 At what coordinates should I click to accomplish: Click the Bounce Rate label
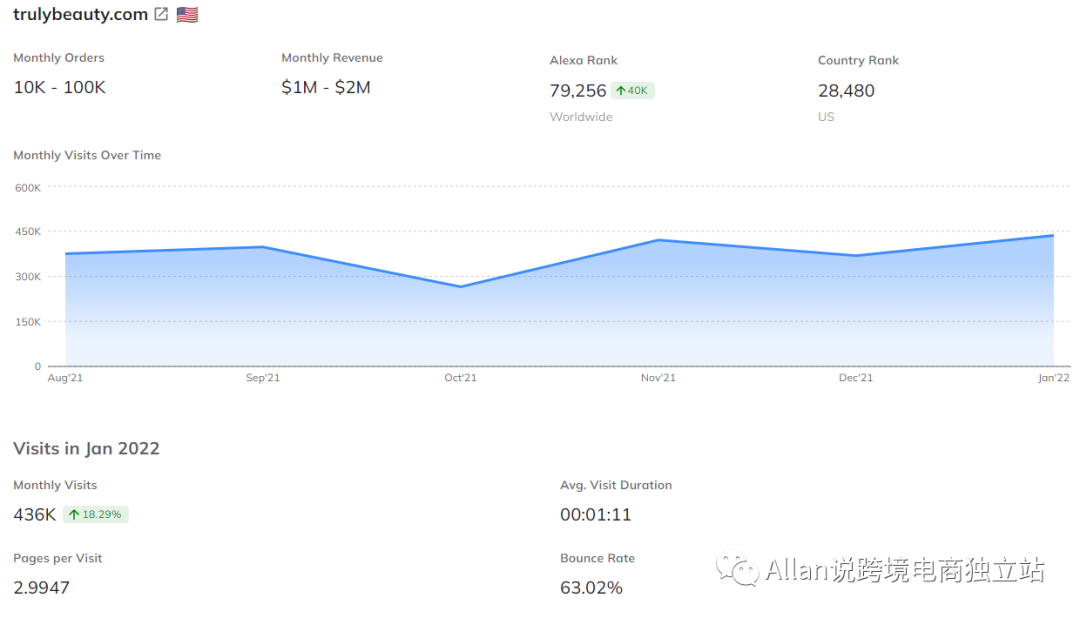(597, 559)
